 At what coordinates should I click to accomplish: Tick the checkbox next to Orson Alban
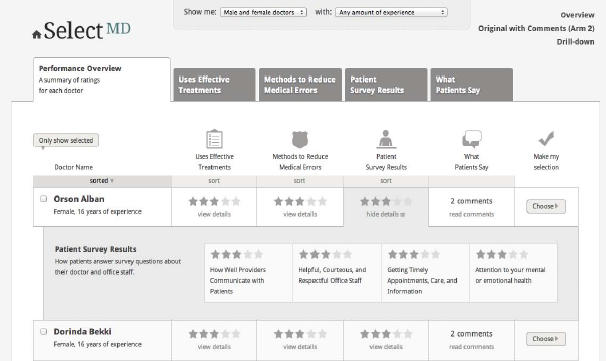point(44,199)
